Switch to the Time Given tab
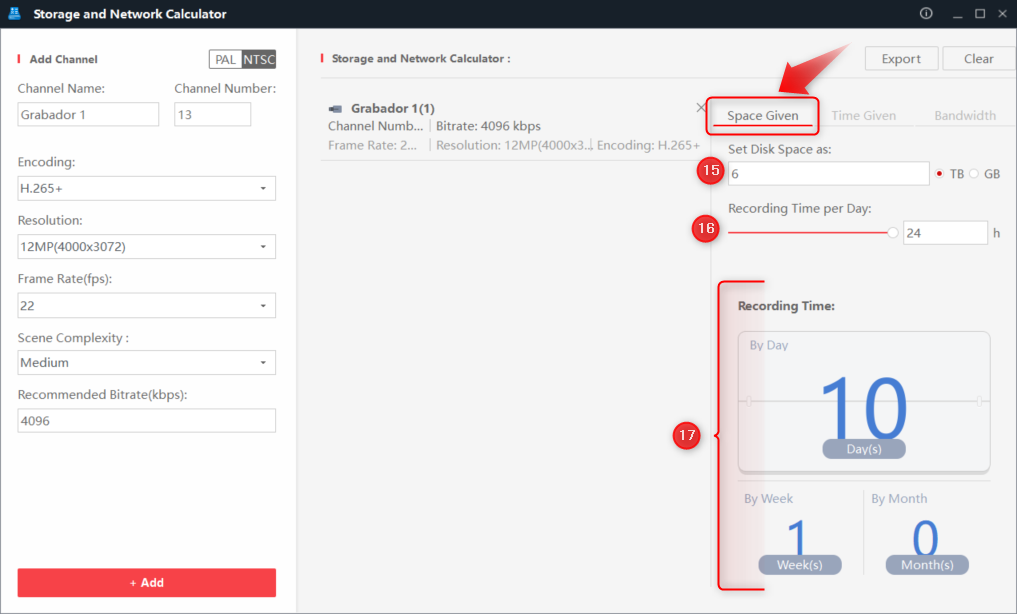This screenshot has height=614, width=1017. [863, 115]
